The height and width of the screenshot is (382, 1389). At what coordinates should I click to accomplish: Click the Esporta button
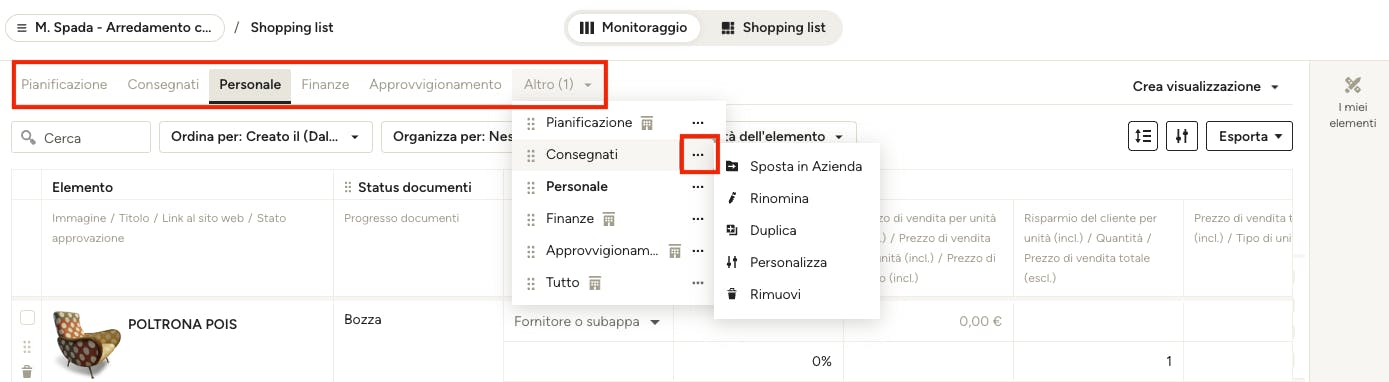coord(1249,136)
